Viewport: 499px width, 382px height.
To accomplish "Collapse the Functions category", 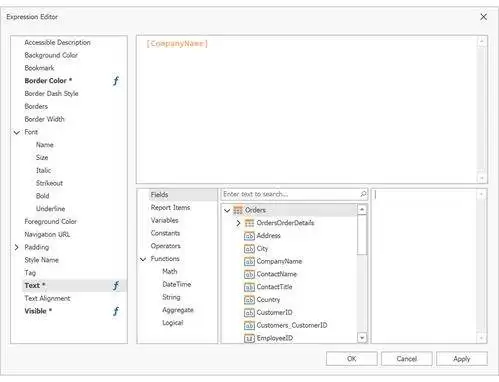I will (143, 259).
